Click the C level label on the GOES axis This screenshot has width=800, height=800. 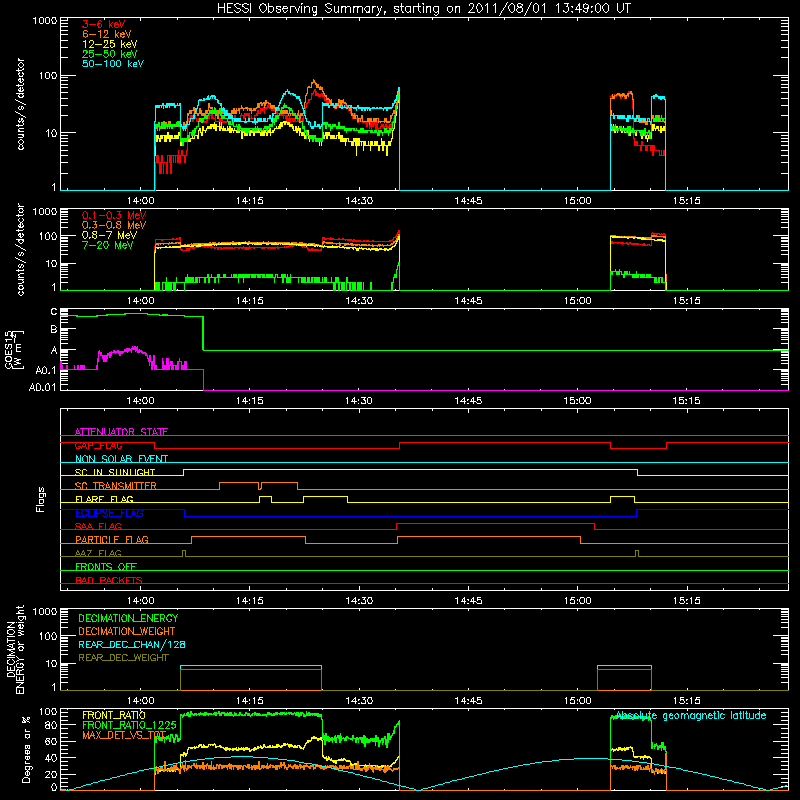coord(54,311)
